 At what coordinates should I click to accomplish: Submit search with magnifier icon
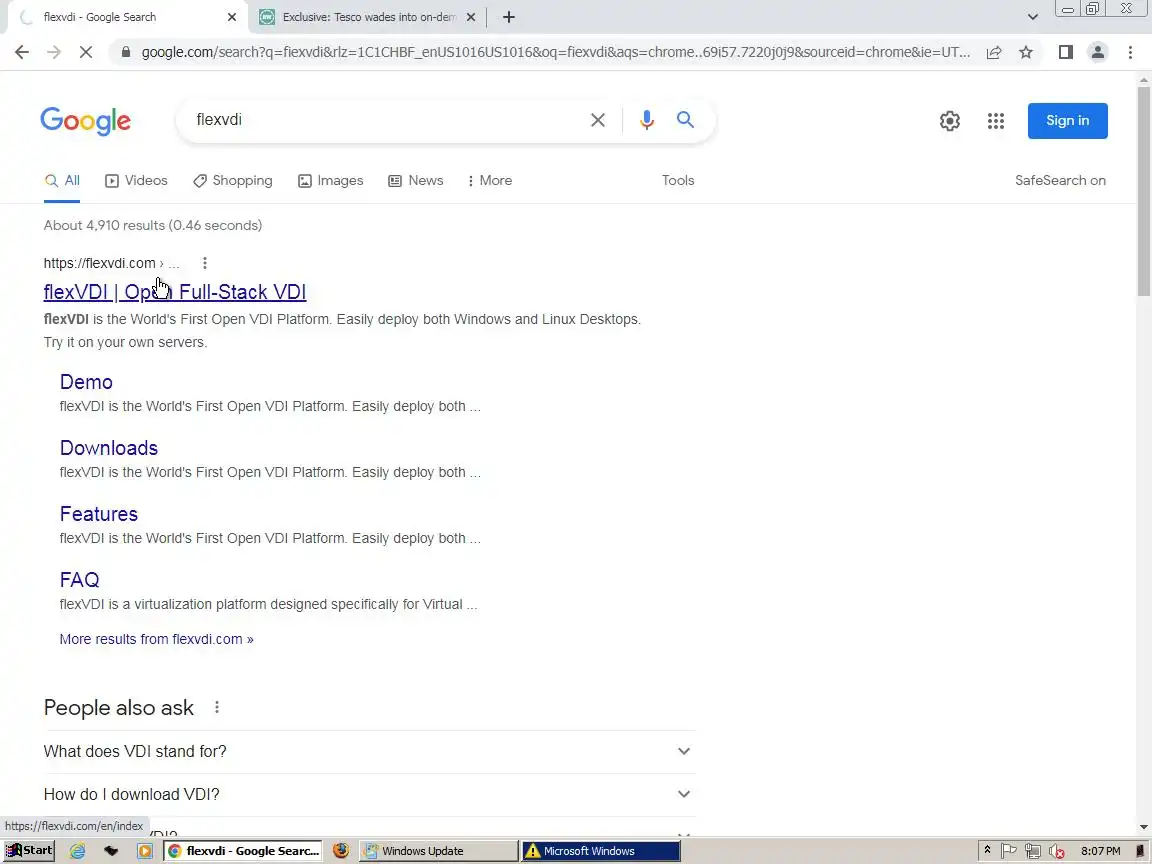[x=685, y=120]
